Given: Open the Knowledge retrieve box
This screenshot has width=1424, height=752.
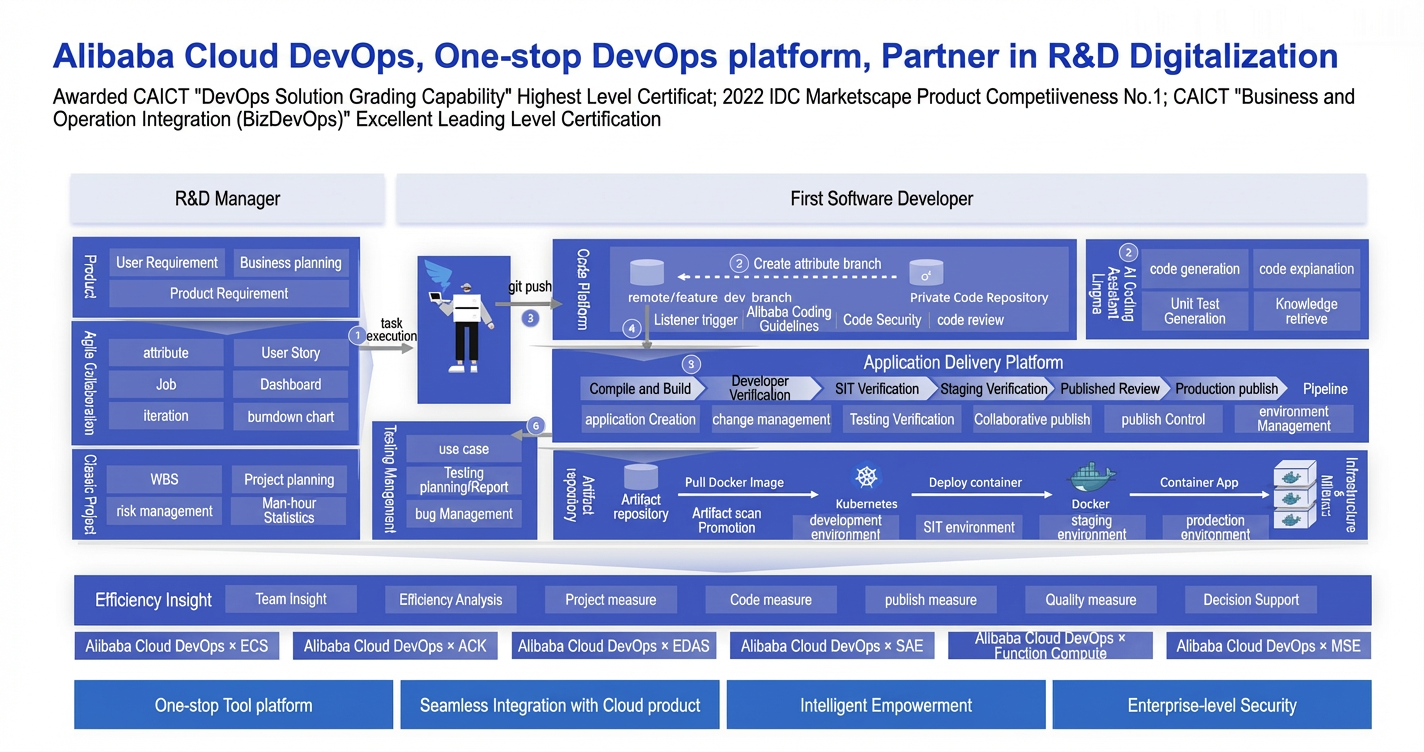Looking at the screenshot, I should (x=1306, y=311).
